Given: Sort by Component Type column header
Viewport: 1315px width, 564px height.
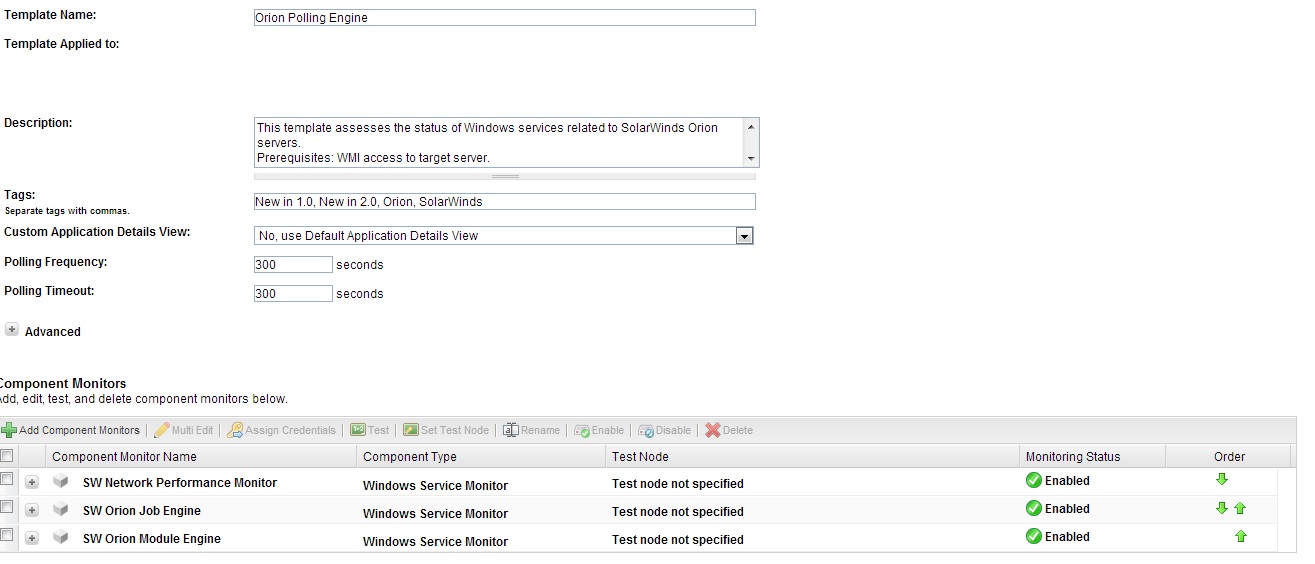Looking at the screenshot, I should pyautogui.click(x=481, y=457).
